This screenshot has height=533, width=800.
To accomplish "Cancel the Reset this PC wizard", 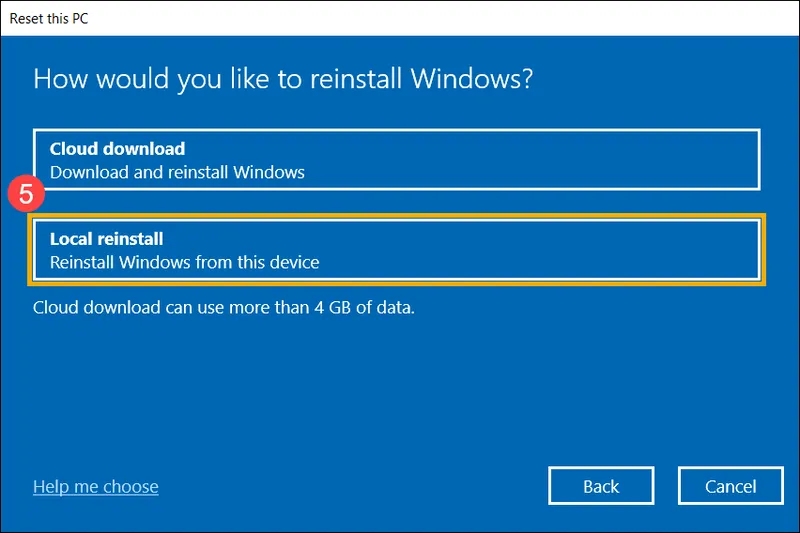I will (x=731, y=486).
